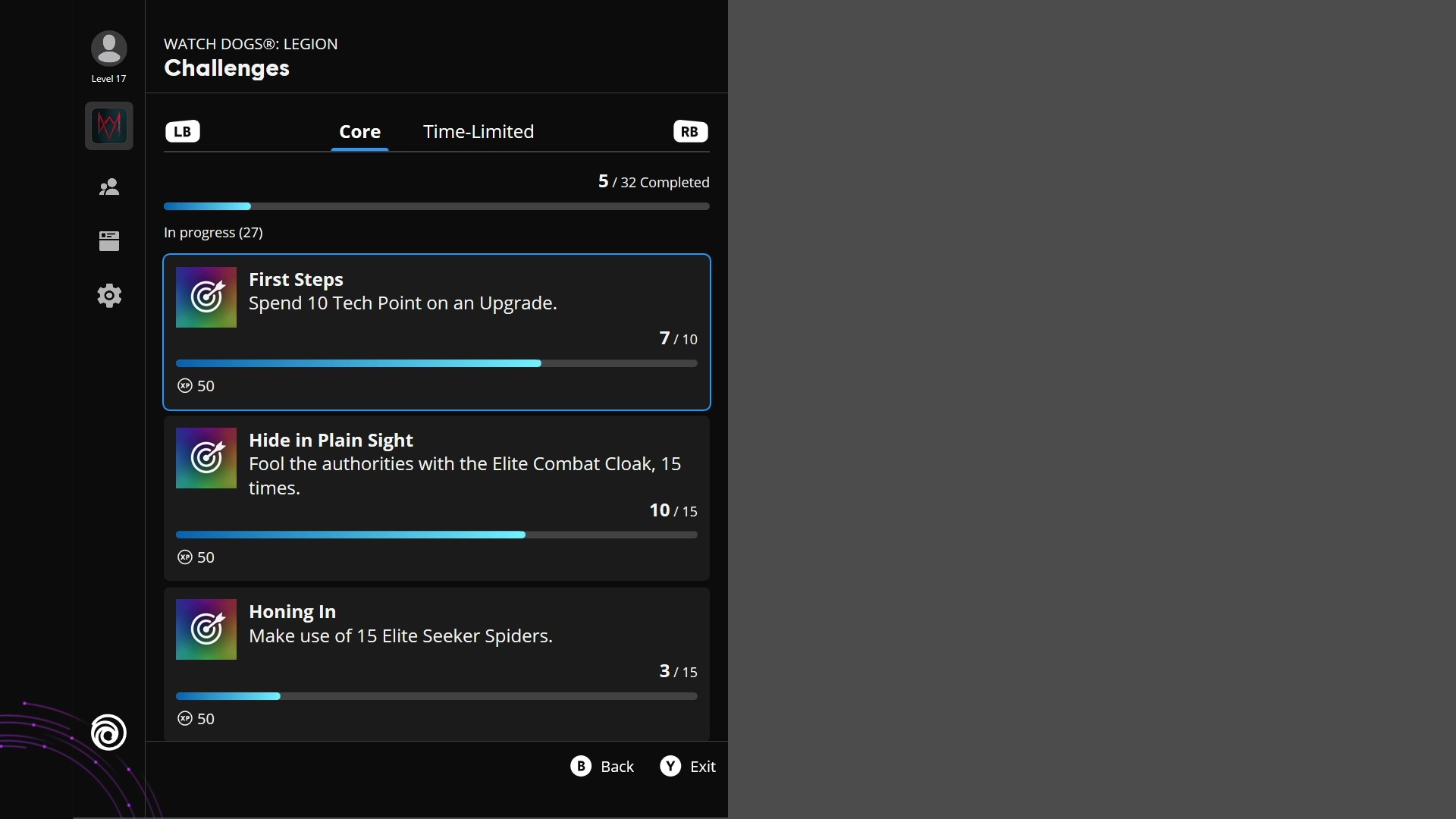The width and height of the screenshot is (1456, 819).
Task: Click the Hide in Plain Sight target icon
Action: coord(206,458)
